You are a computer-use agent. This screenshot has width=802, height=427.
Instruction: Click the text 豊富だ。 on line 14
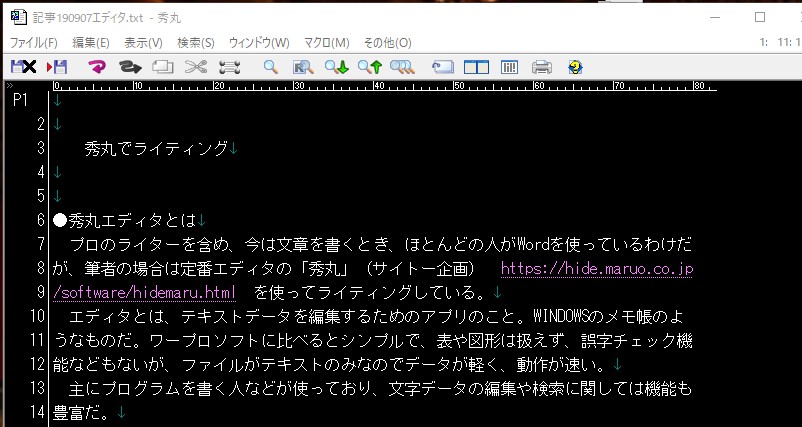pyautogui.click(x=82, y=412)
